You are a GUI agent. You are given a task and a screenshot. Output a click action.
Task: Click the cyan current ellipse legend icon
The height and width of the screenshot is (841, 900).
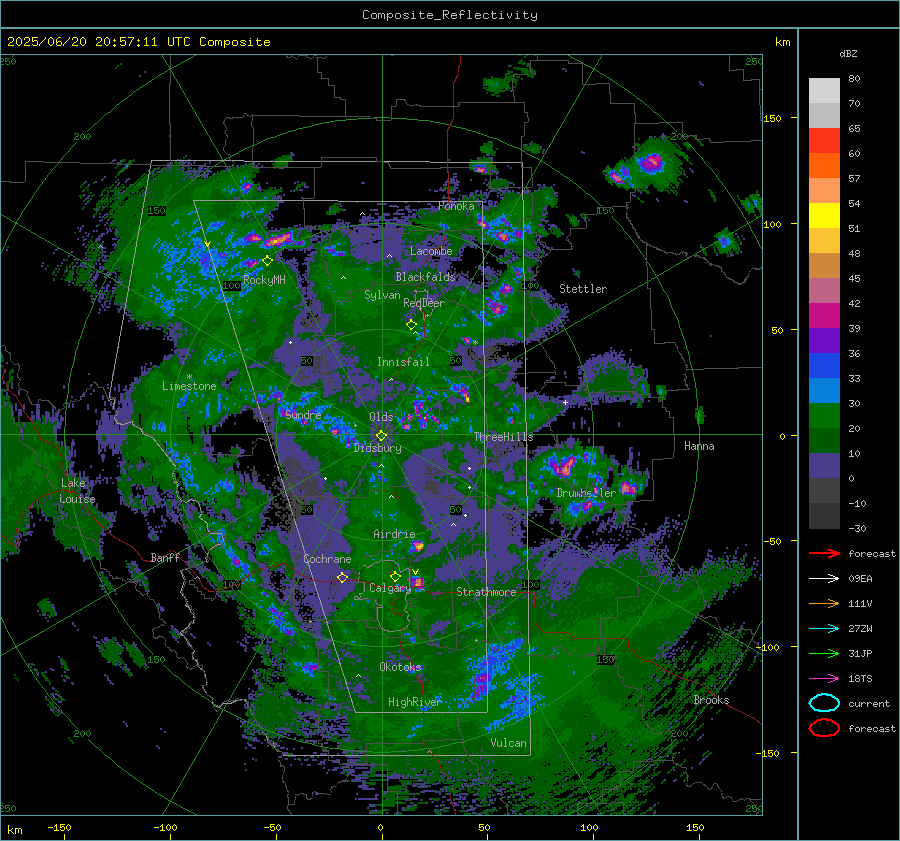click(824, 703)
